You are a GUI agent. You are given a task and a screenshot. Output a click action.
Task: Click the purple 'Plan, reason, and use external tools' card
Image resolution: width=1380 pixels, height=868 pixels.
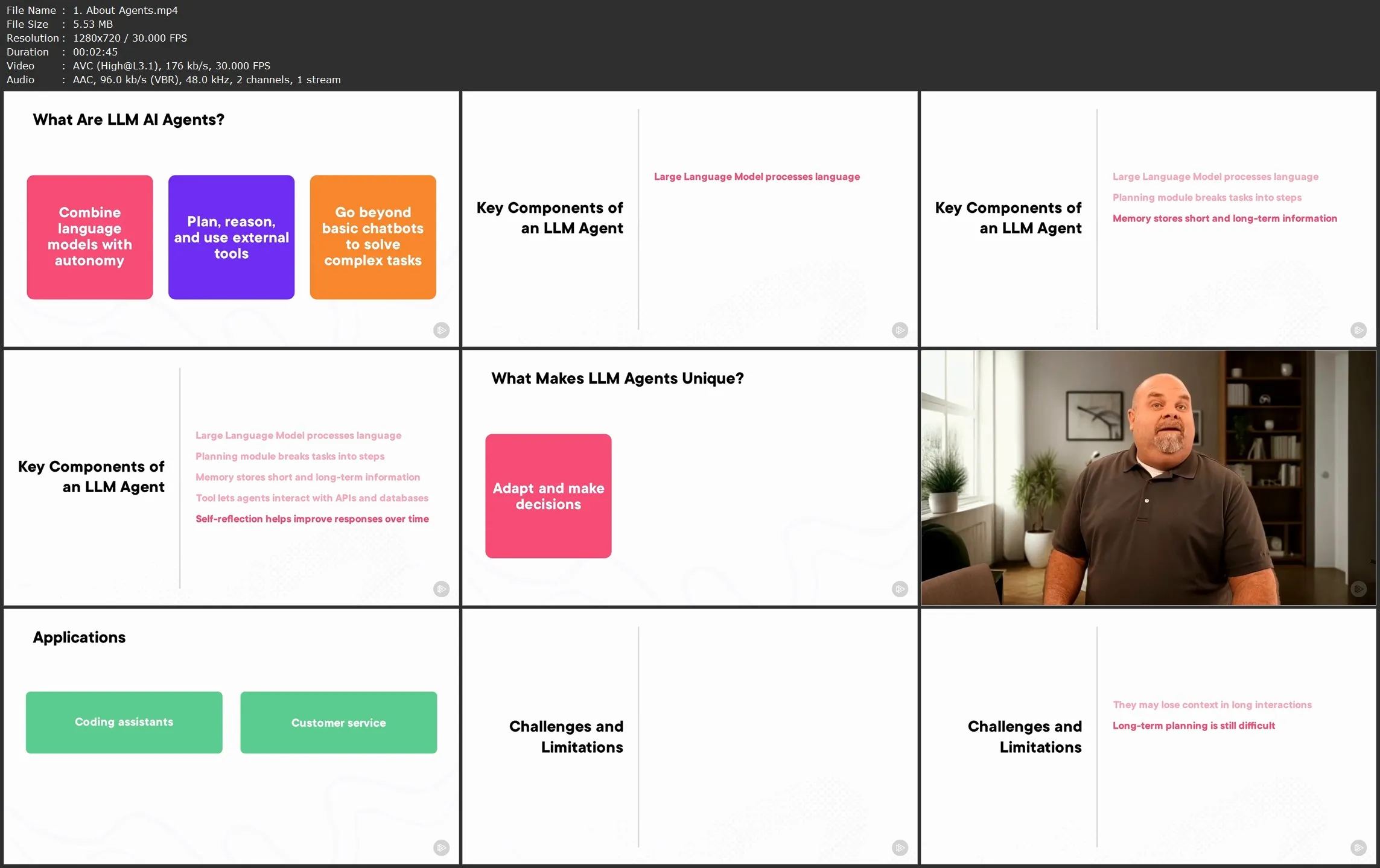[231, 237]
